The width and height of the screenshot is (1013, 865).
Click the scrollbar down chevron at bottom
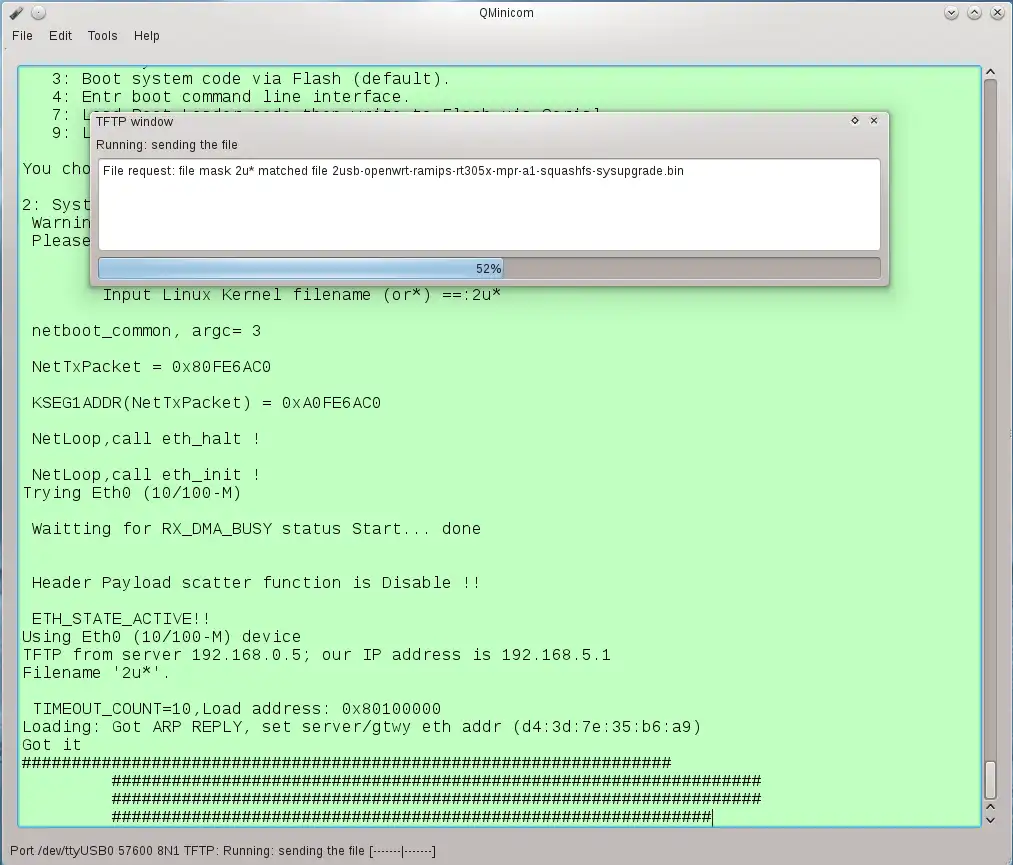click(x=990, y=820)
